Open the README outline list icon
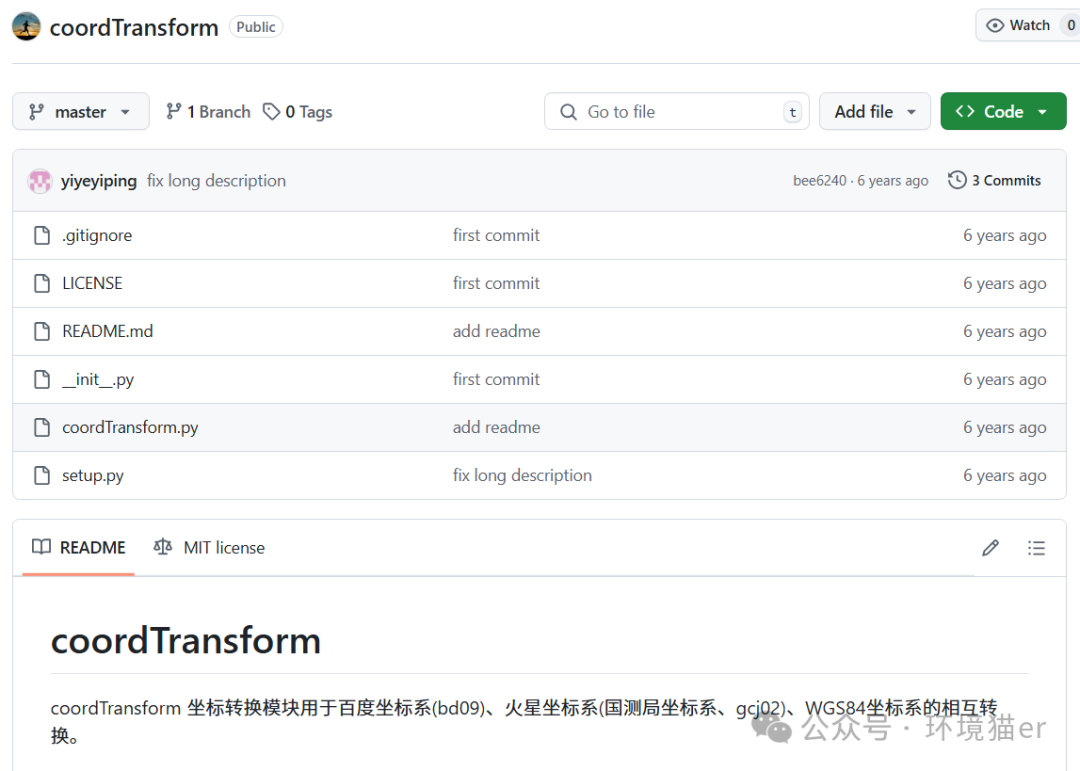1080x771 pixels. click(x=1037, y=547)
